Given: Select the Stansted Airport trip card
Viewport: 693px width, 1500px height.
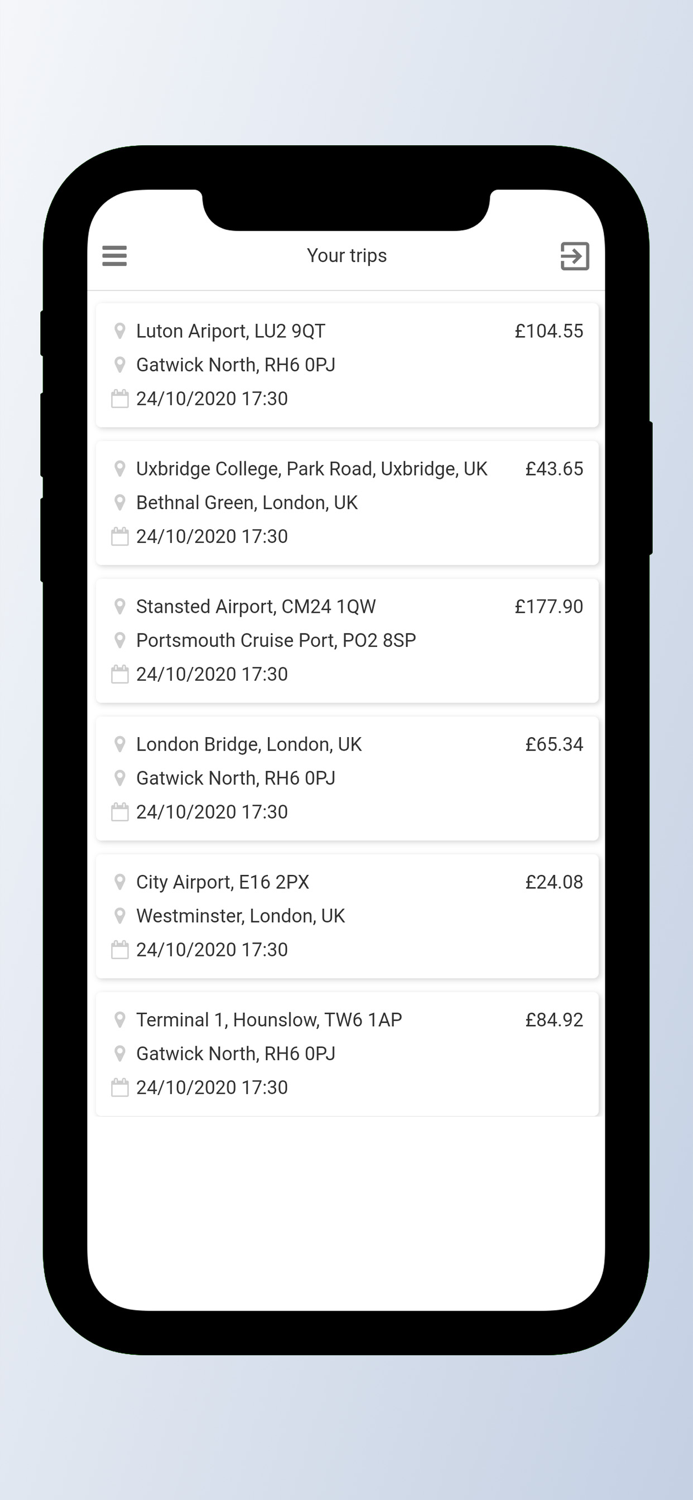Looking at the screenshot, I should [347, 640].
